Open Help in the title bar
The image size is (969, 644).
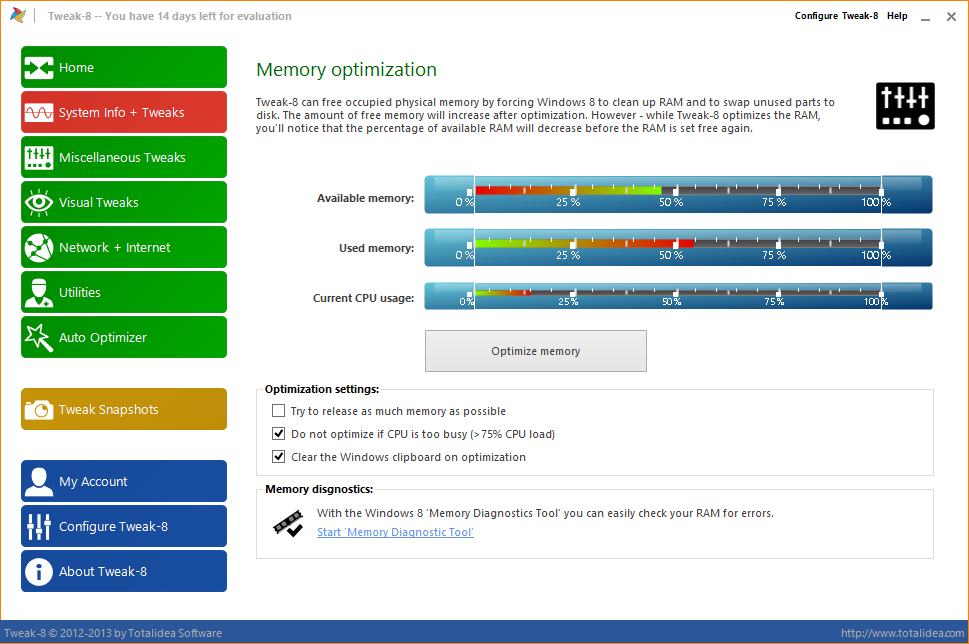coord(897,16)
